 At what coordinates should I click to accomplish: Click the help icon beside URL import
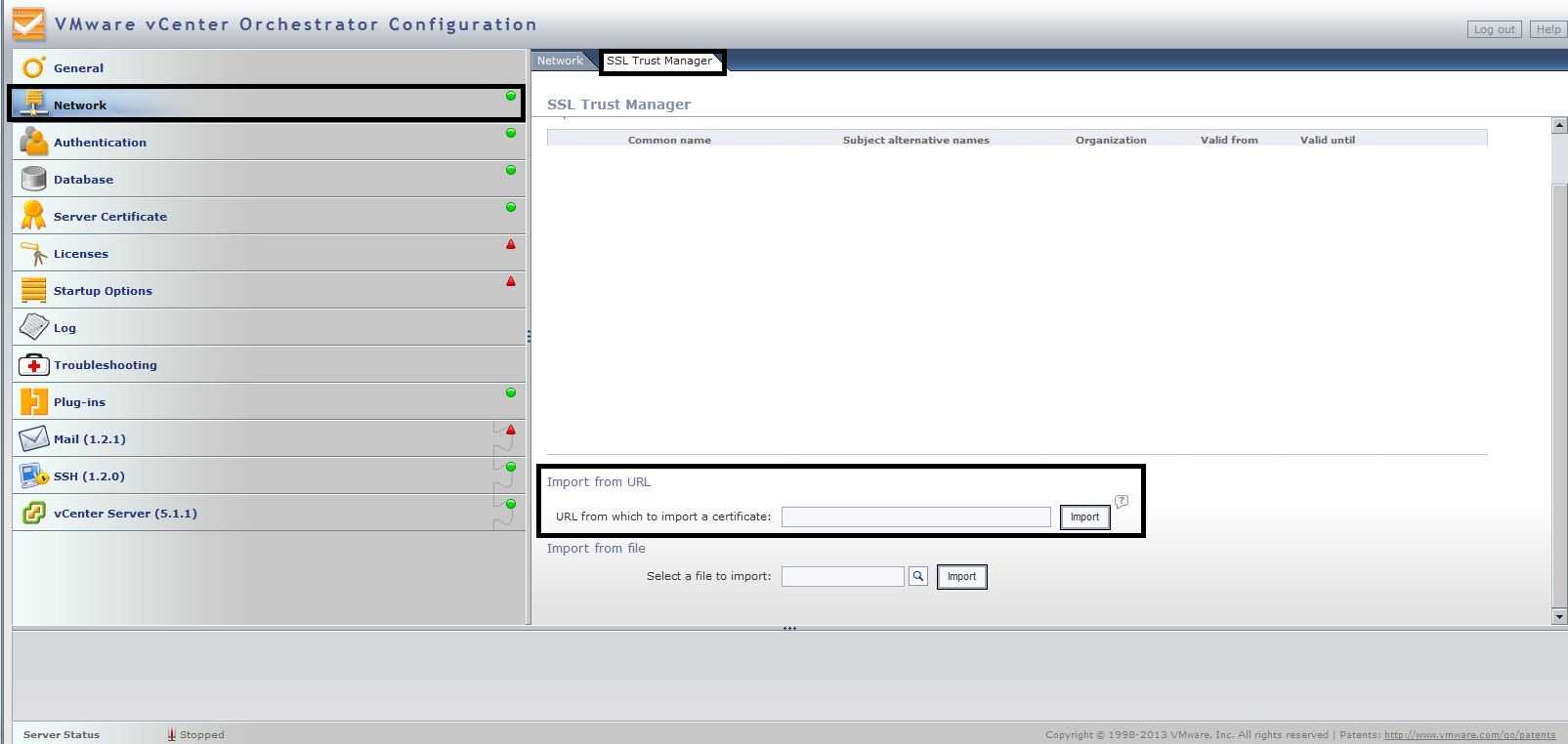(1122, 501)
